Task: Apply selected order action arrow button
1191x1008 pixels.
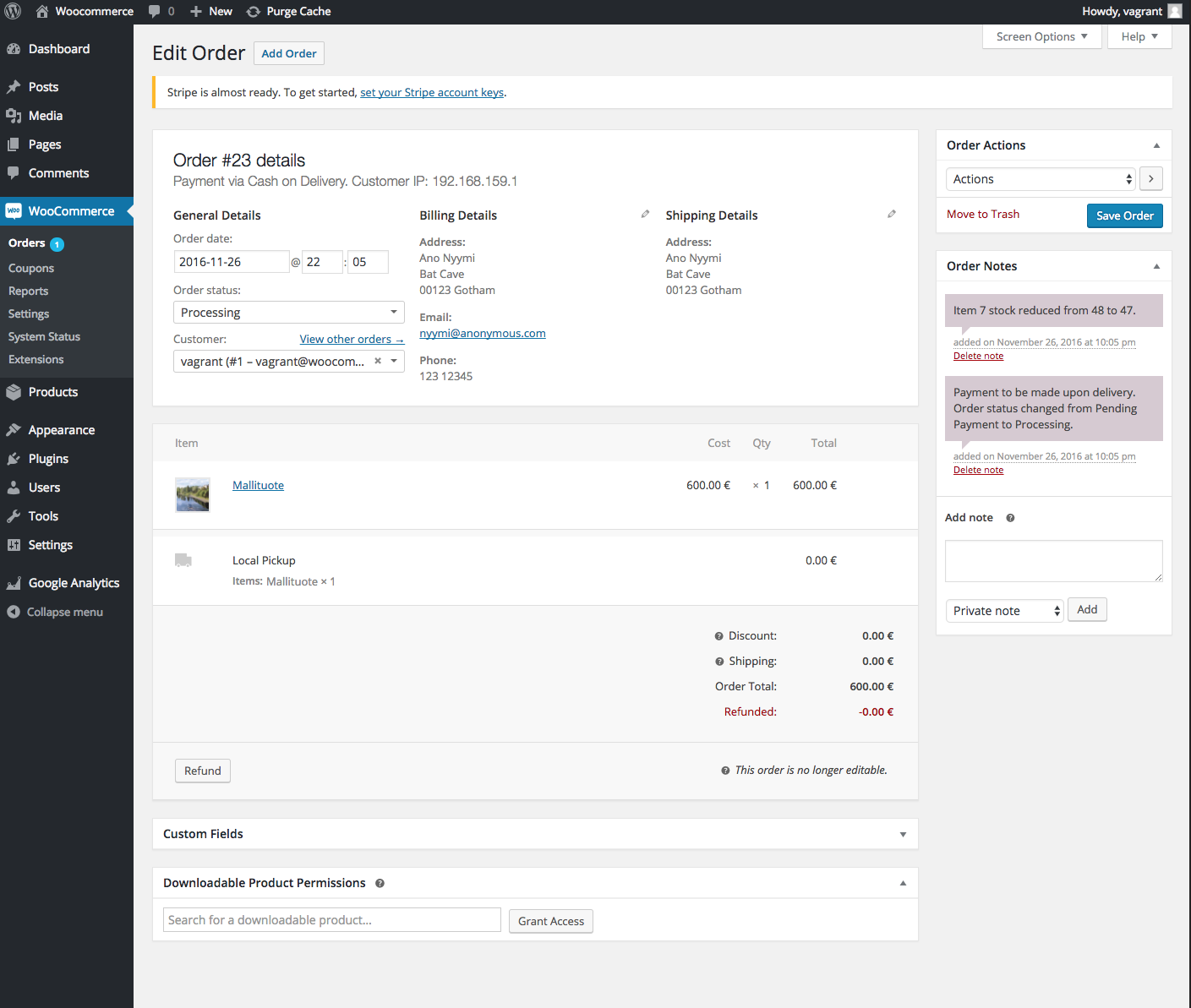Action: pos(1151,179)
